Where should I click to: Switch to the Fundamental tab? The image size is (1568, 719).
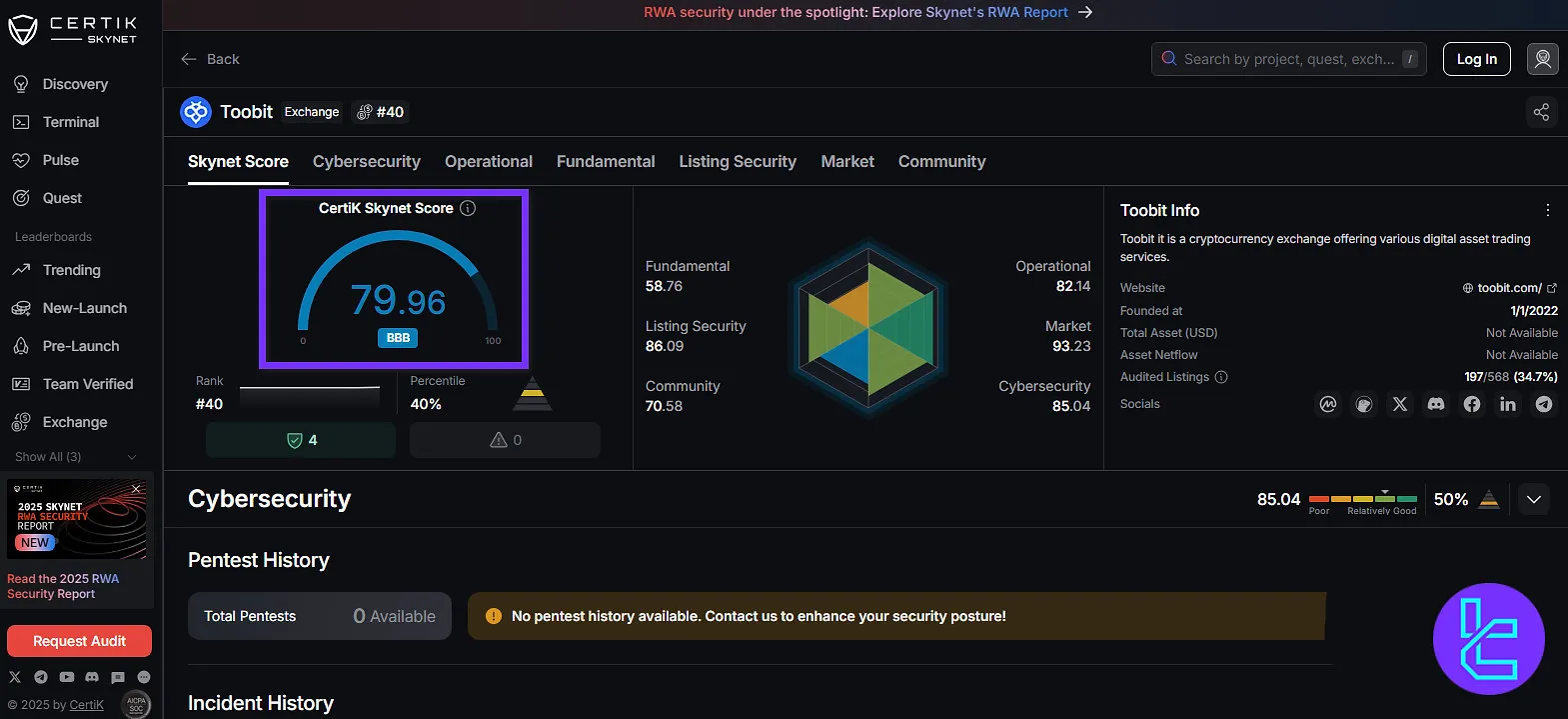pos(606,162)
